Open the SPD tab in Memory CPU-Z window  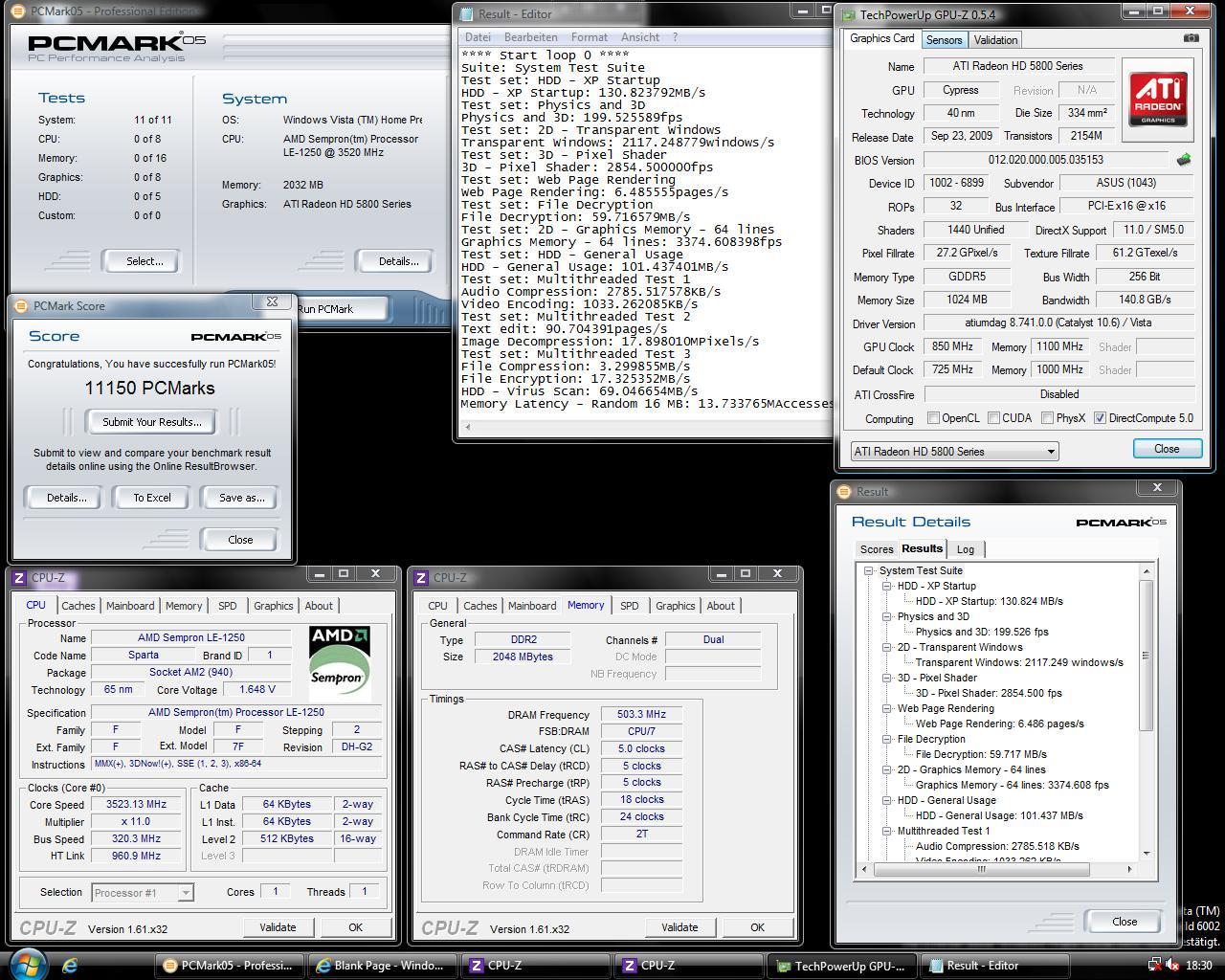629,606
